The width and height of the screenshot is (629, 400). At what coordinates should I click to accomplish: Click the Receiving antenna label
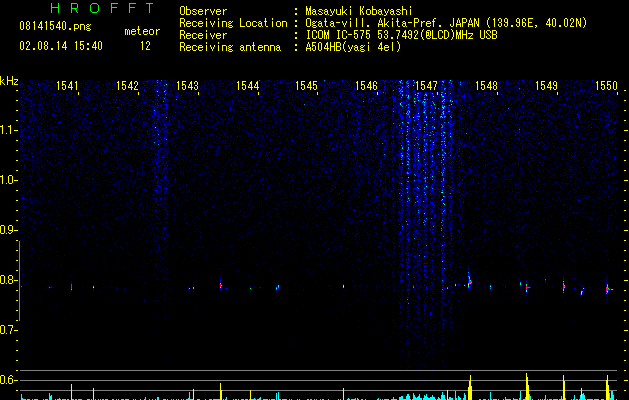pyautogui.click(x=230, y=47)
